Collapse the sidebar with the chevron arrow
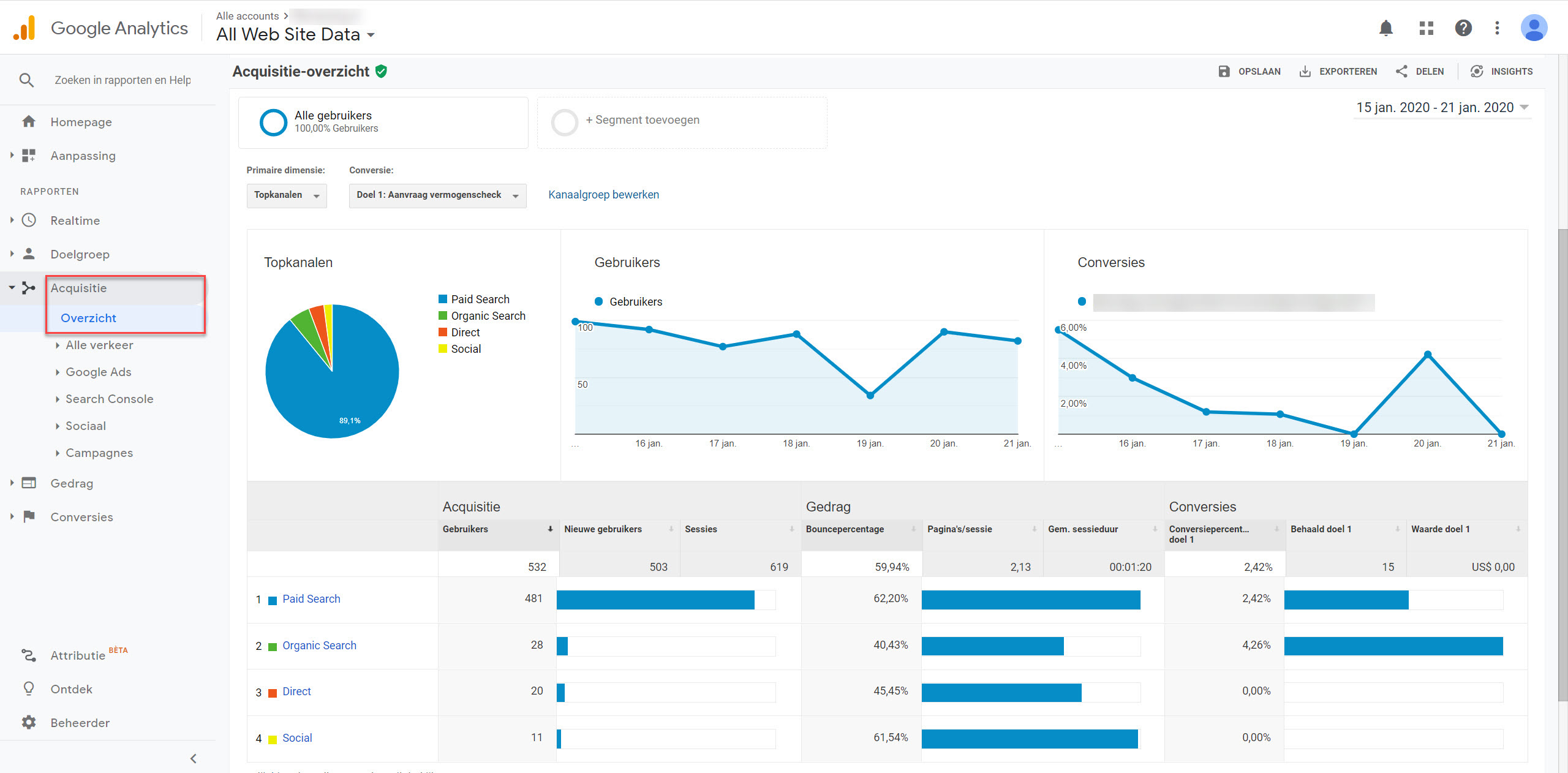This screenshot has width=1568, height=773. [x=194, y=758]
